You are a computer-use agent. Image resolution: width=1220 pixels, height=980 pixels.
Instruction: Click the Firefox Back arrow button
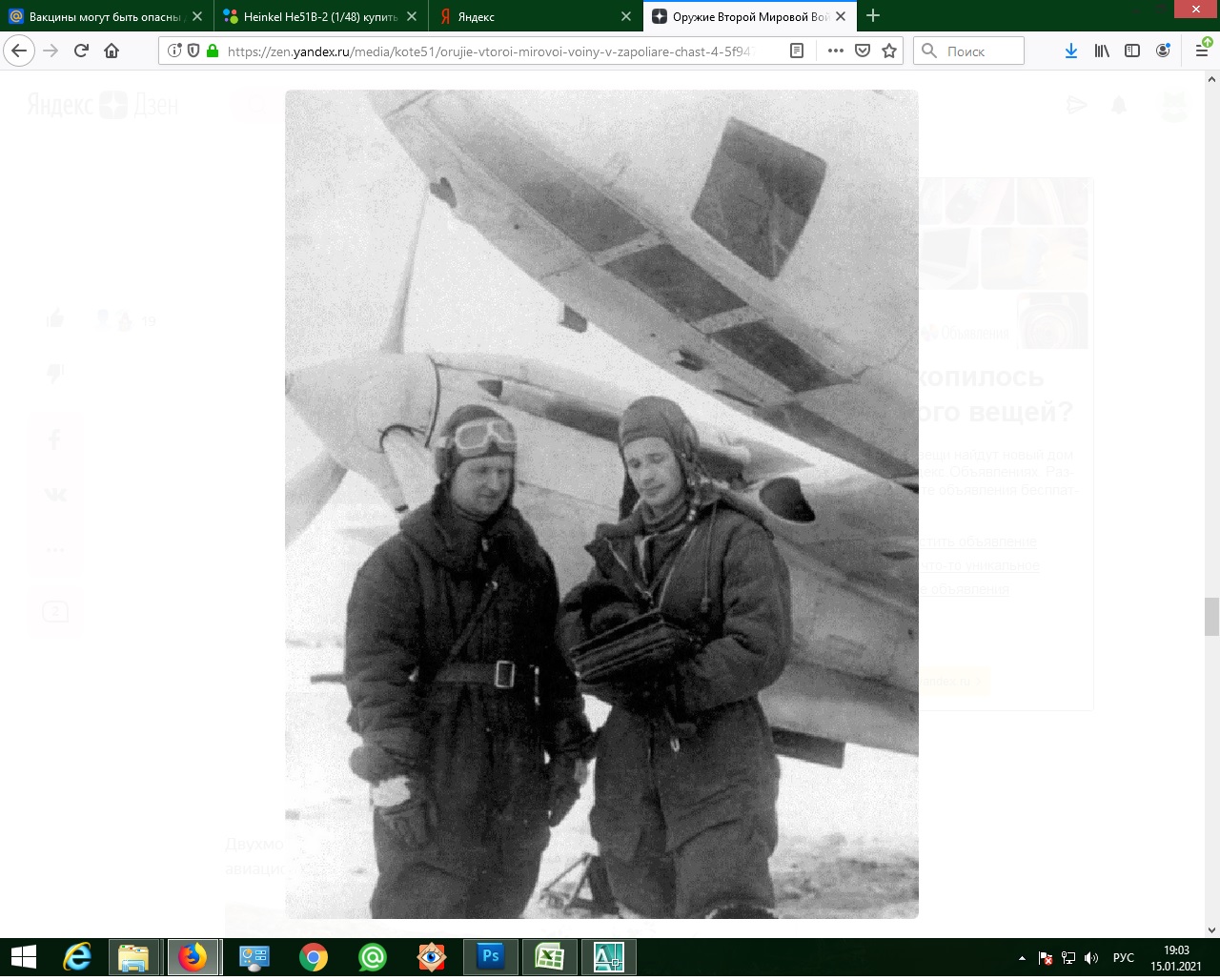click(x=20, y=51)
